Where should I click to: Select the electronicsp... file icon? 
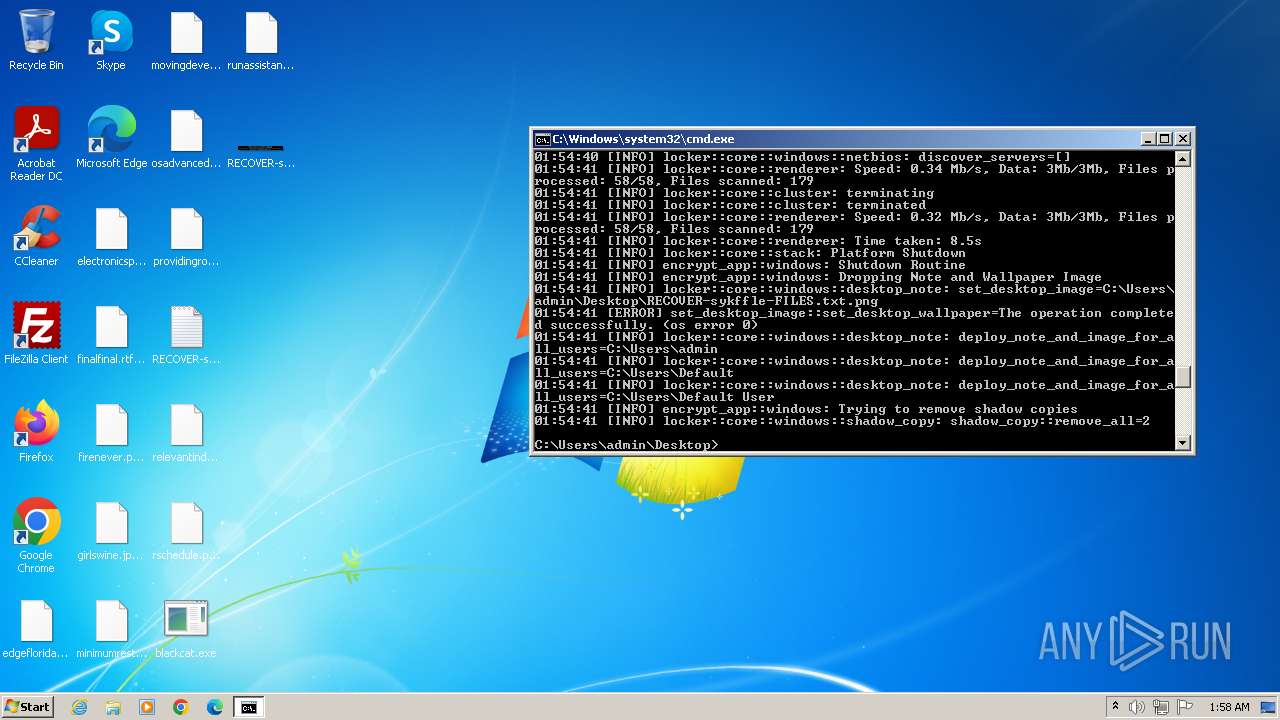(x=111, y=236)
